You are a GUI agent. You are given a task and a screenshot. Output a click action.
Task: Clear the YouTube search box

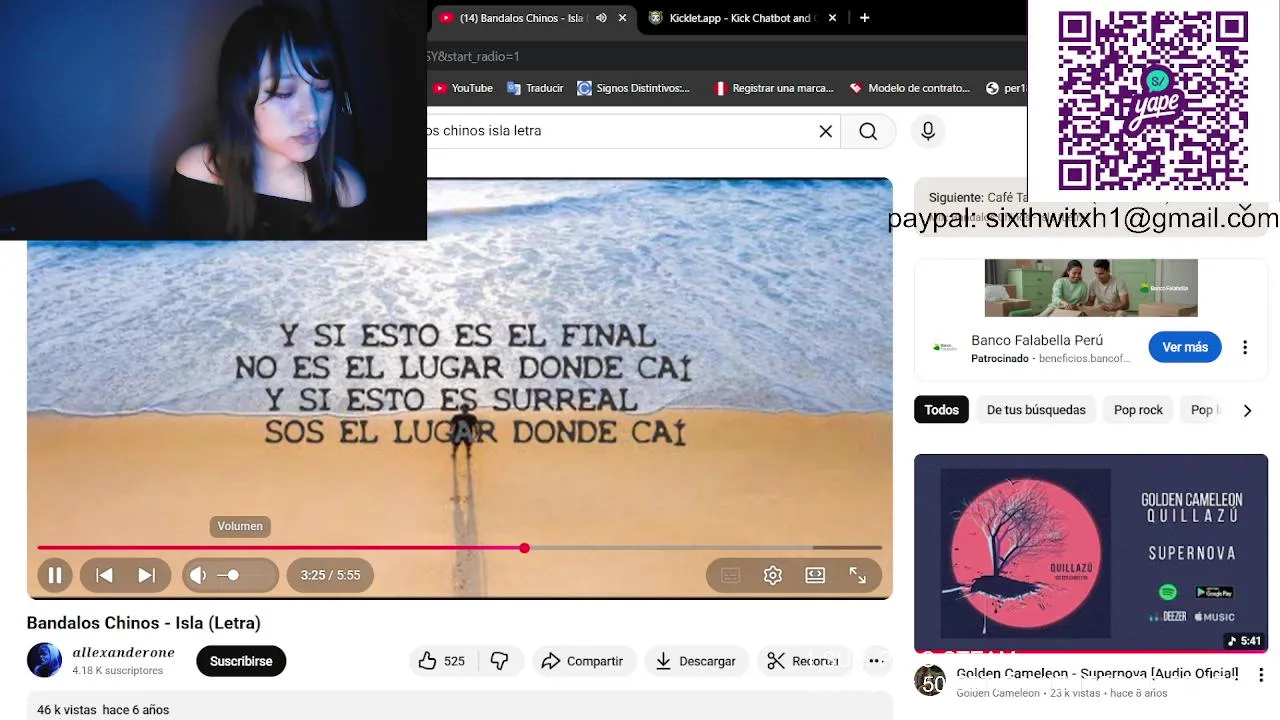tap(826, 131)
